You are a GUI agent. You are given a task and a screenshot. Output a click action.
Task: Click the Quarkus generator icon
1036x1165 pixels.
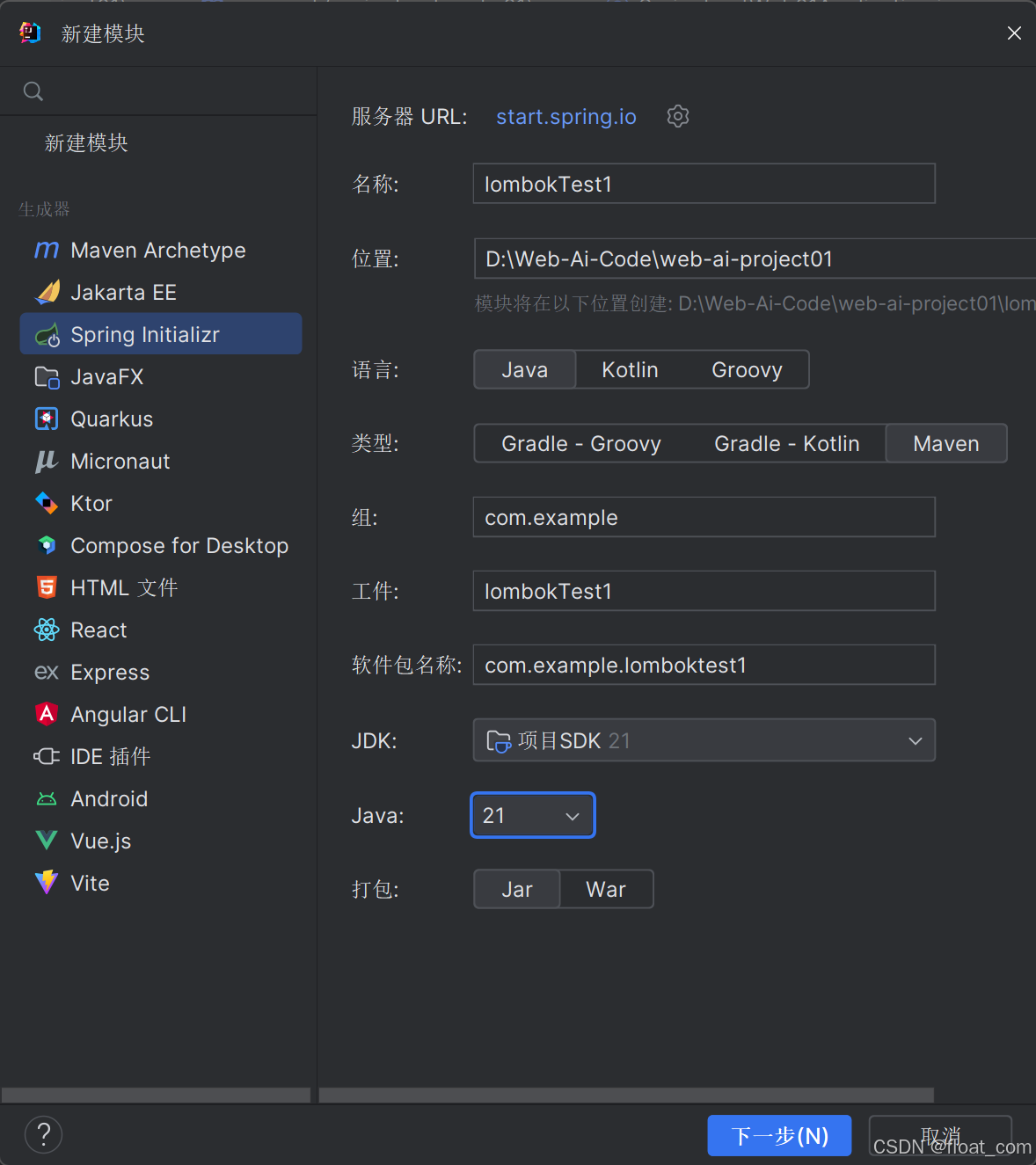click(47, 419)
